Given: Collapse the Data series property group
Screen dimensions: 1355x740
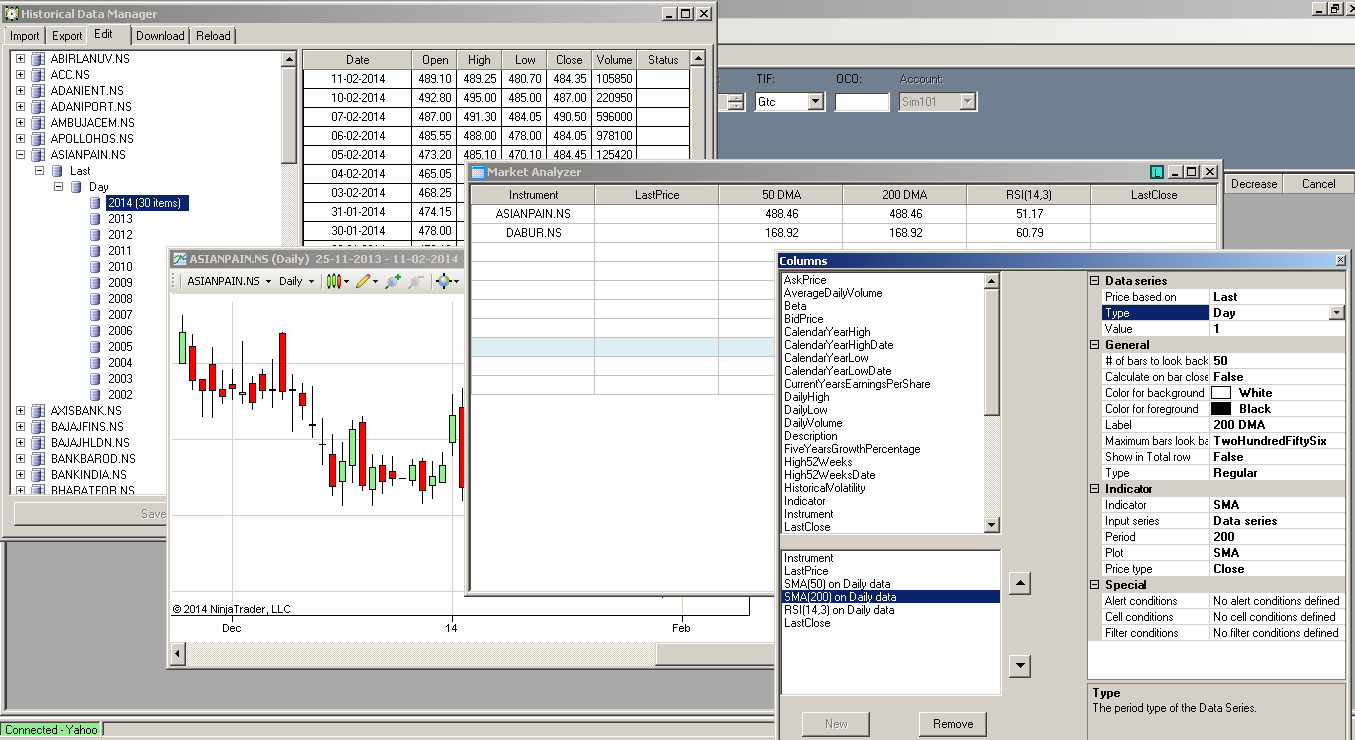Looking at the screenshot, I should point(1095,281).
